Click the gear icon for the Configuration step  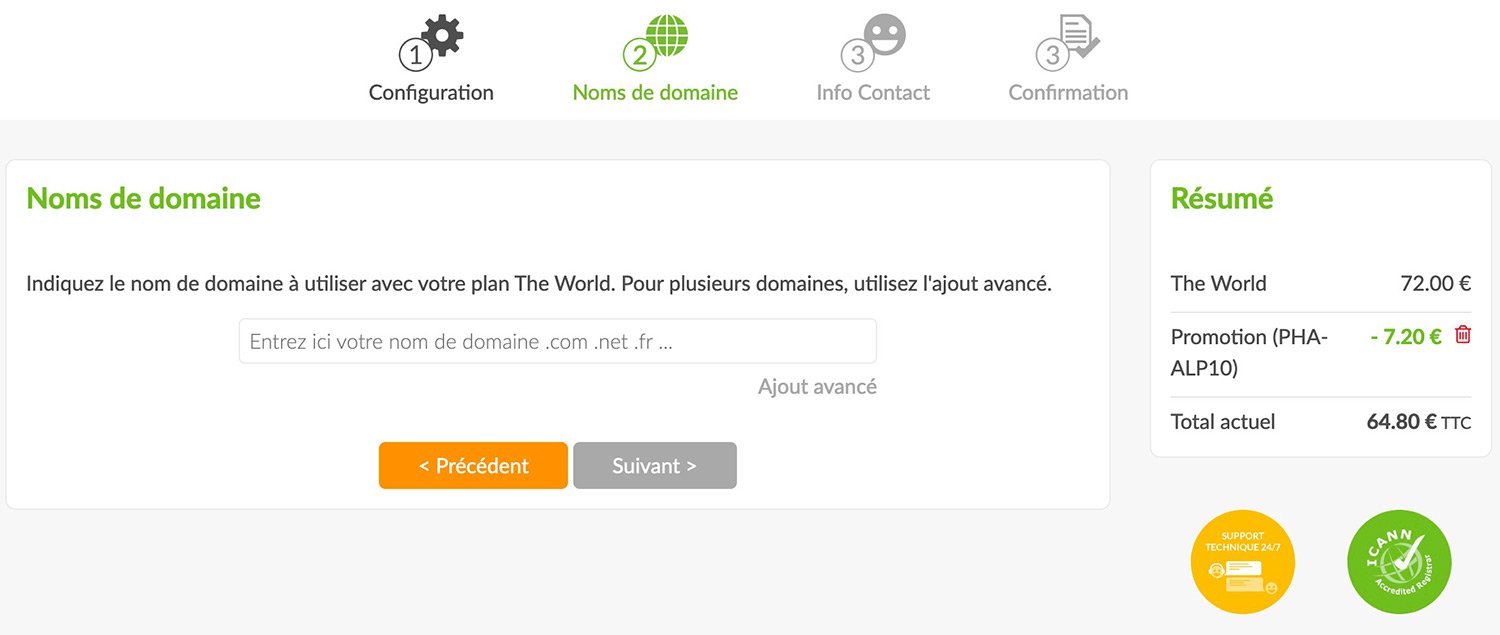(x=443, y=36)
